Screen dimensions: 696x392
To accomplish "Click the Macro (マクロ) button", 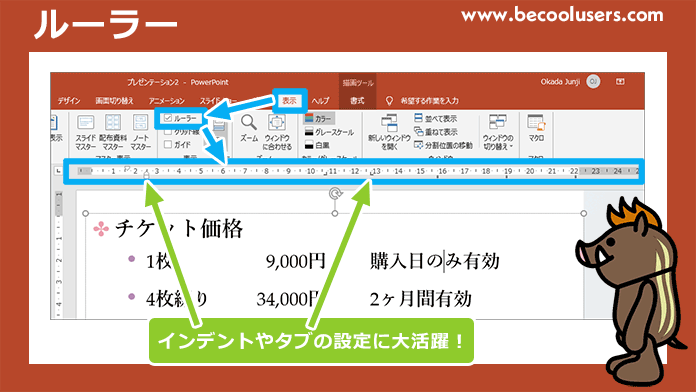I will (536, 128).
